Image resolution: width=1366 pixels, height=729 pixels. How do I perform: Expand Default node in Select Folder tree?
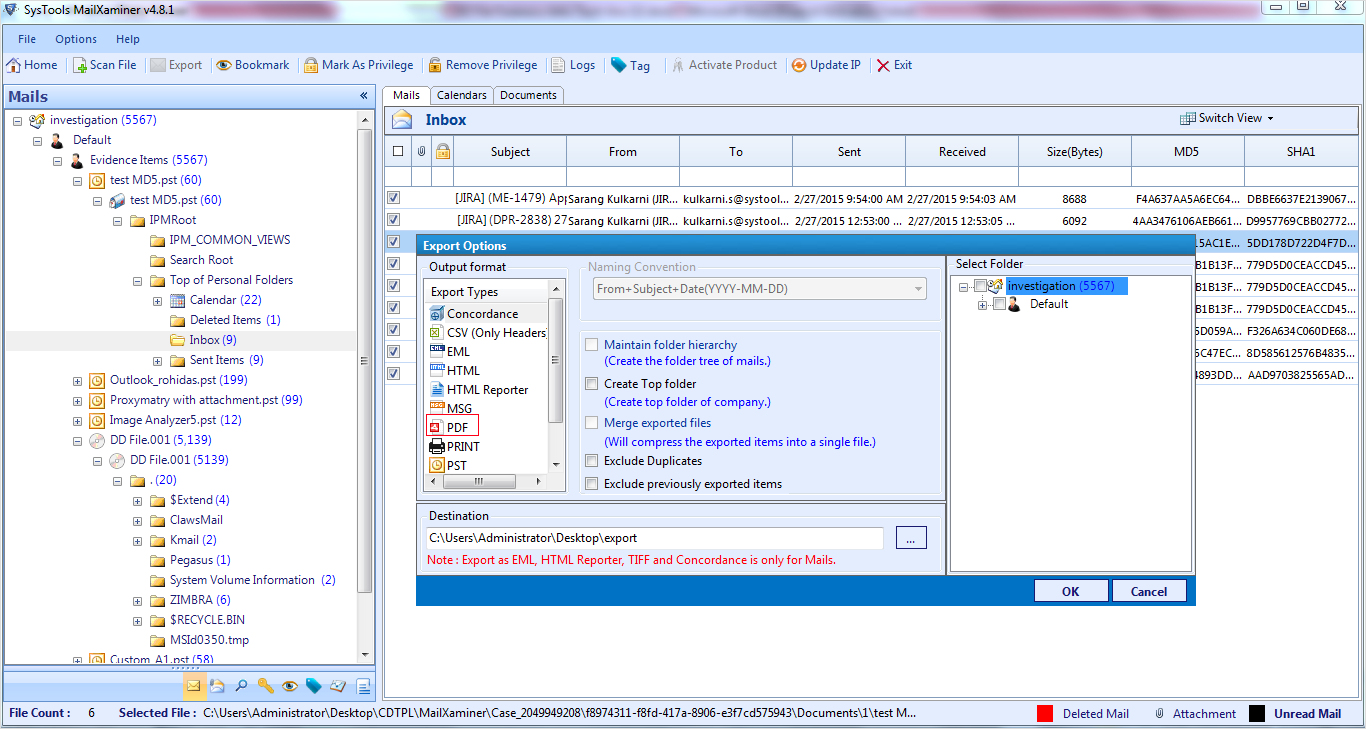point(983,305)
